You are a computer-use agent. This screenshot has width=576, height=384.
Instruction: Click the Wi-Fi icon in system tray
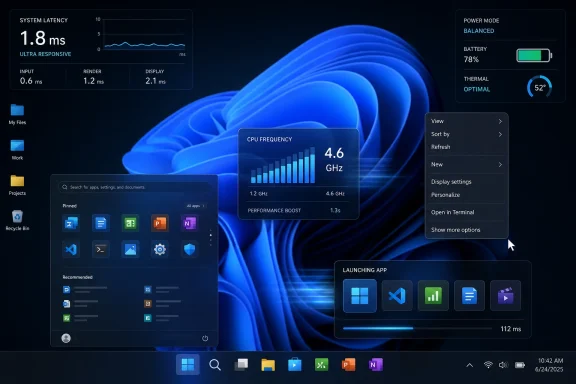[488, 365]
